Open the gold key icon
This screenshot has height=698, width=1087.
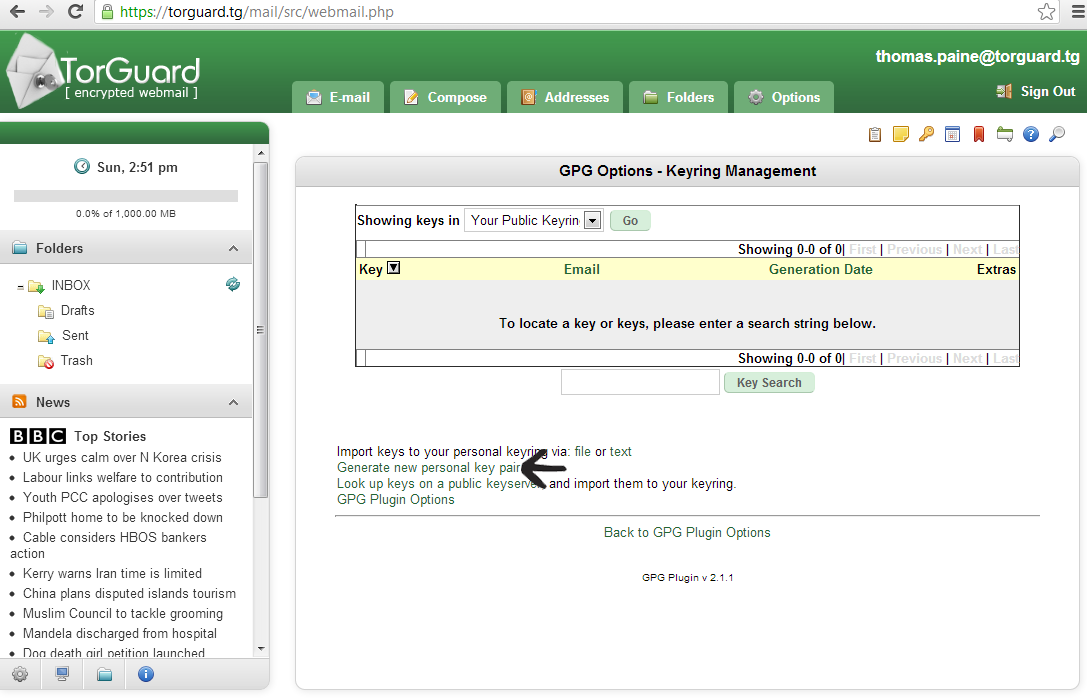click(x=927, y=134)
